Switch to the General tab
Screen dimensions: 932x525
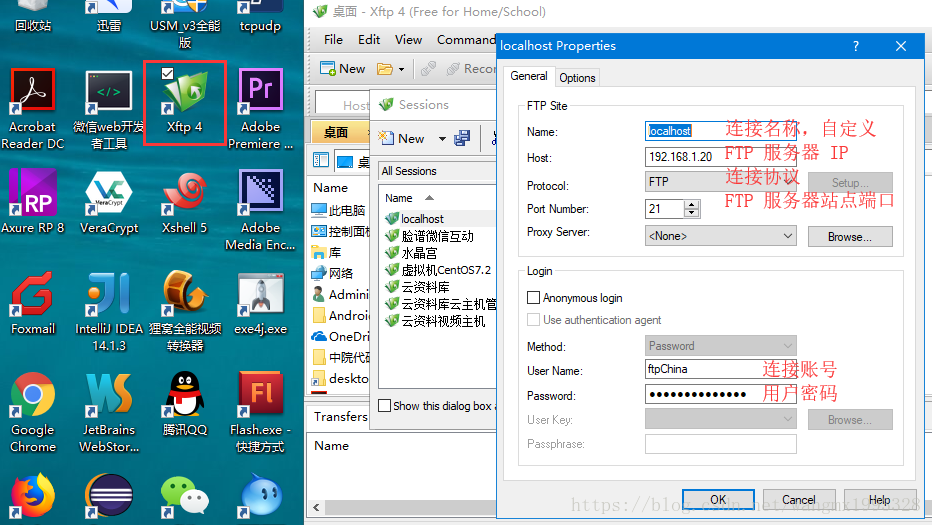point(529,76)
